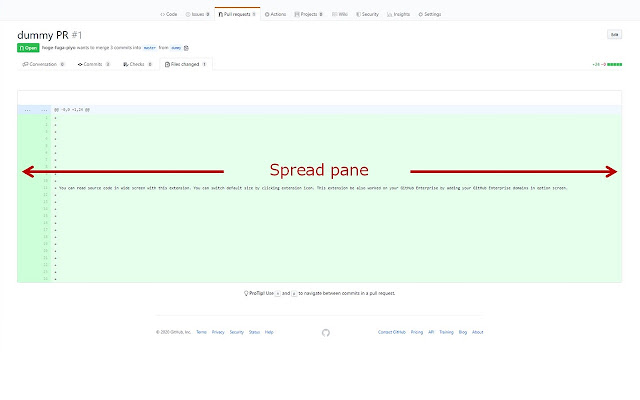Open the Blog footer link
This screenshot has width=640, height=400.
[x=462, y=332]
